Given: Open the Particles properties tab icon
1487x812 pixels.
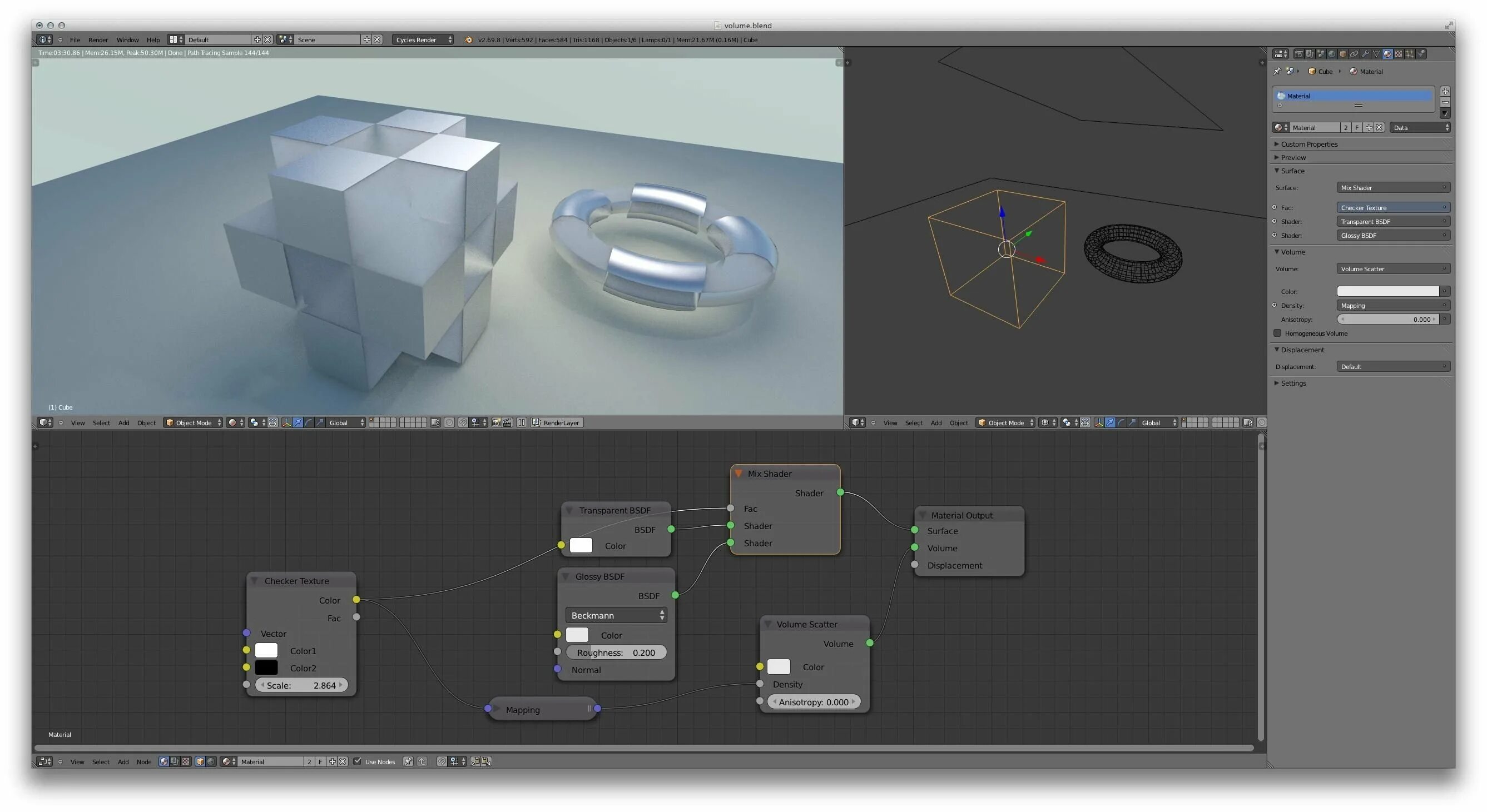Looking at the screenshot, I should (x=1410, y=54).
